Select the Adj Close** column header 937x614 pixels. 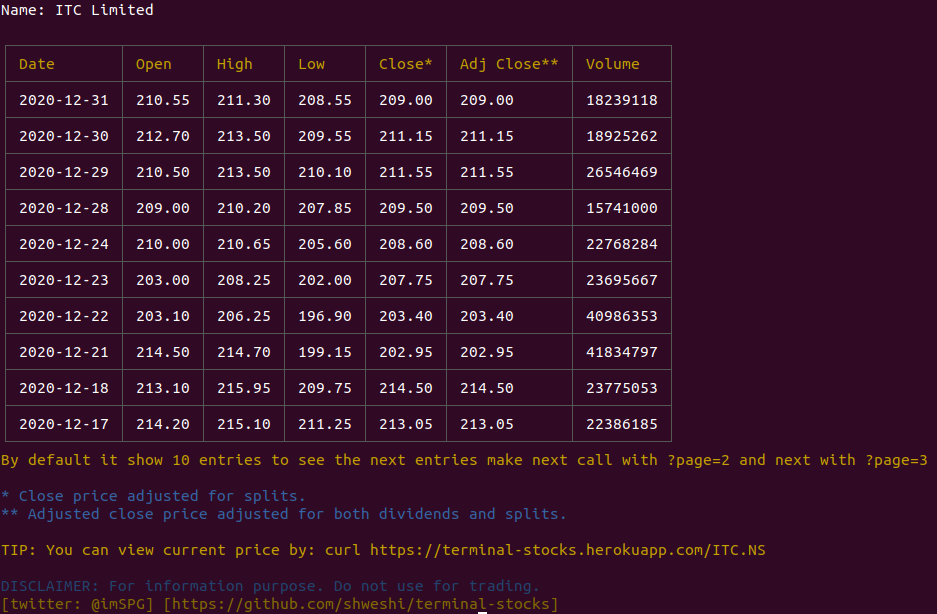click(509, 64)
